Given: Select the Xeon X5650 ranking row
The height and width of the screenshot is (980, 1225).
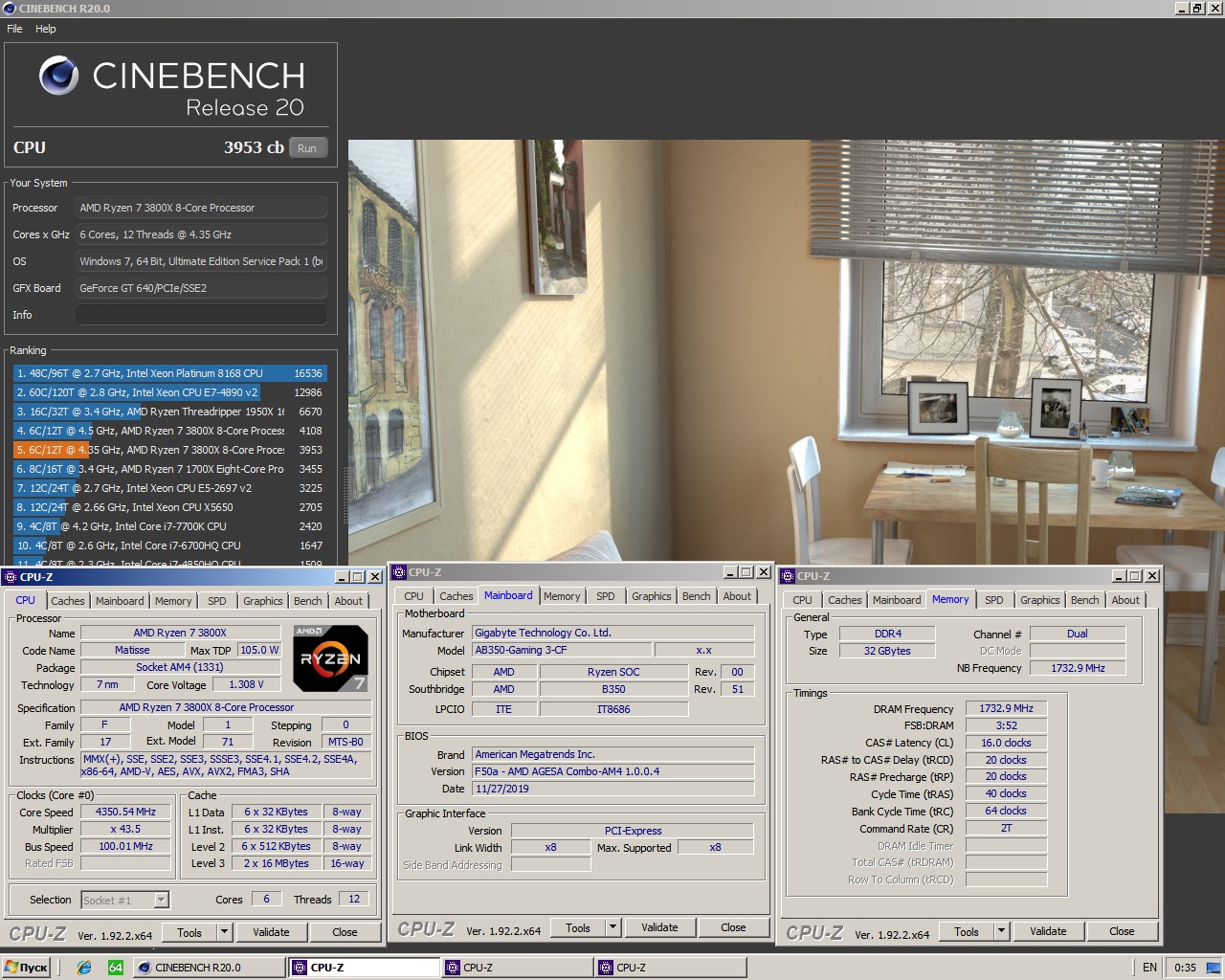Looking at the screenshot, I should pyautogui.click(x=169, y=507).
